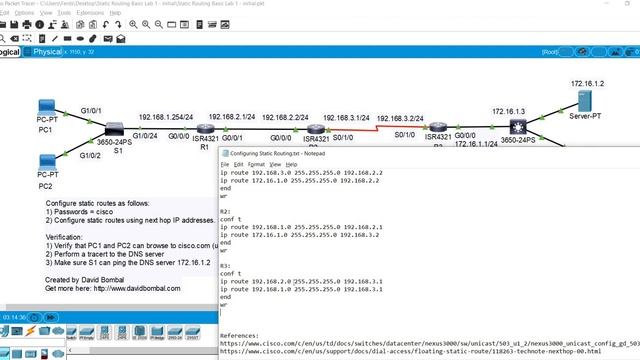Click the Power Cycle Devices button
Screen dimensions: 640x360
pos(35,317)
